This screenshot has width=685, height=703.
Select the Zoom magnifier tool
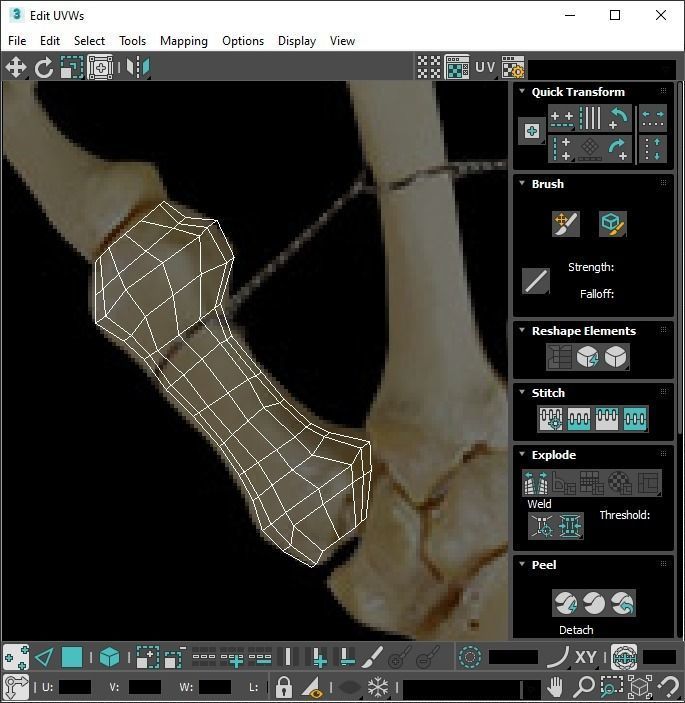[584, 687]
